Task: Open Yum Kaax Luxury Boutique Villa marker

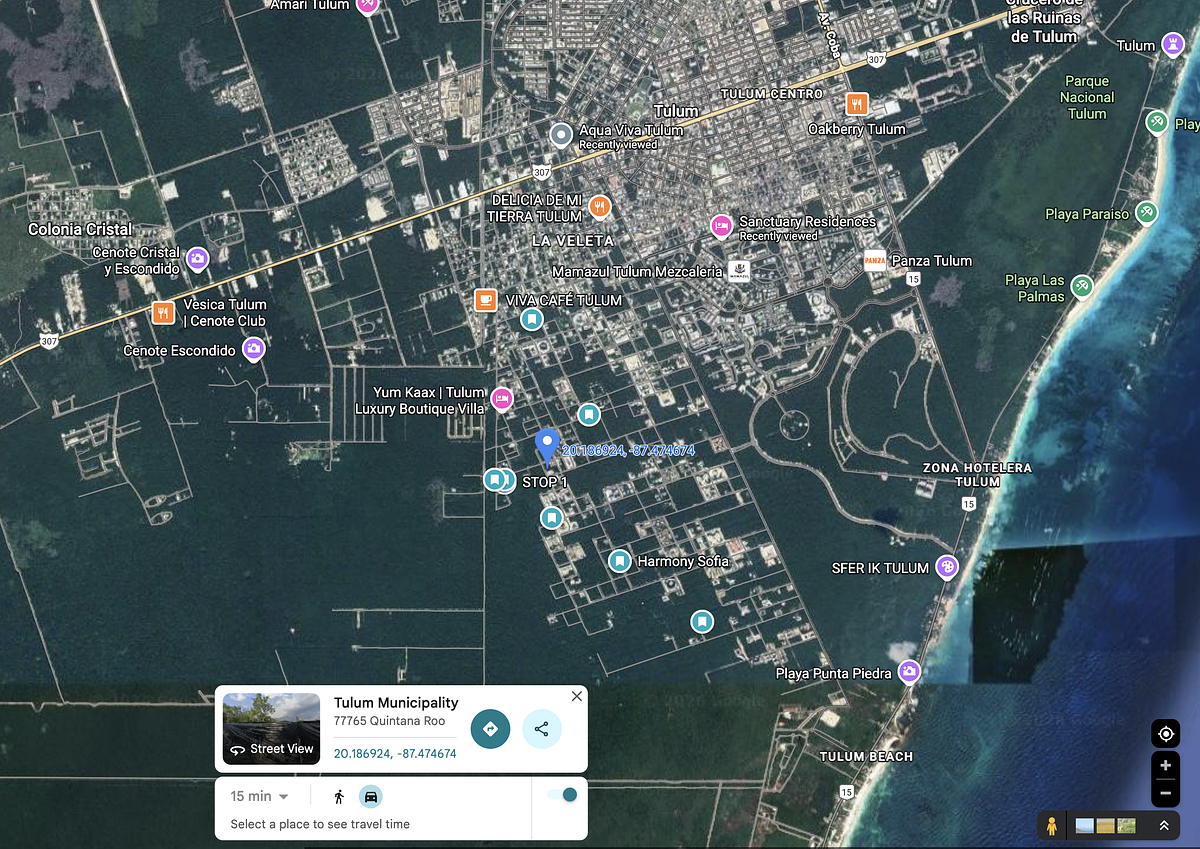Action: [502, 399]
